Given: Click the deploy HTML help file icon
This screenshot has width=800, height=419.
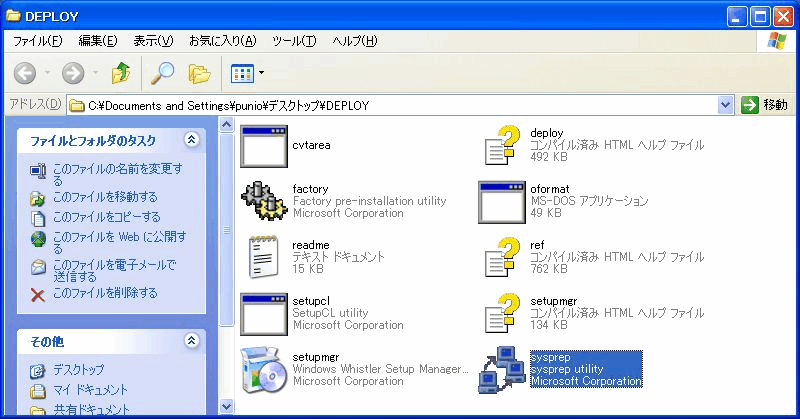Looking at the screenshot, I should 502,146.
